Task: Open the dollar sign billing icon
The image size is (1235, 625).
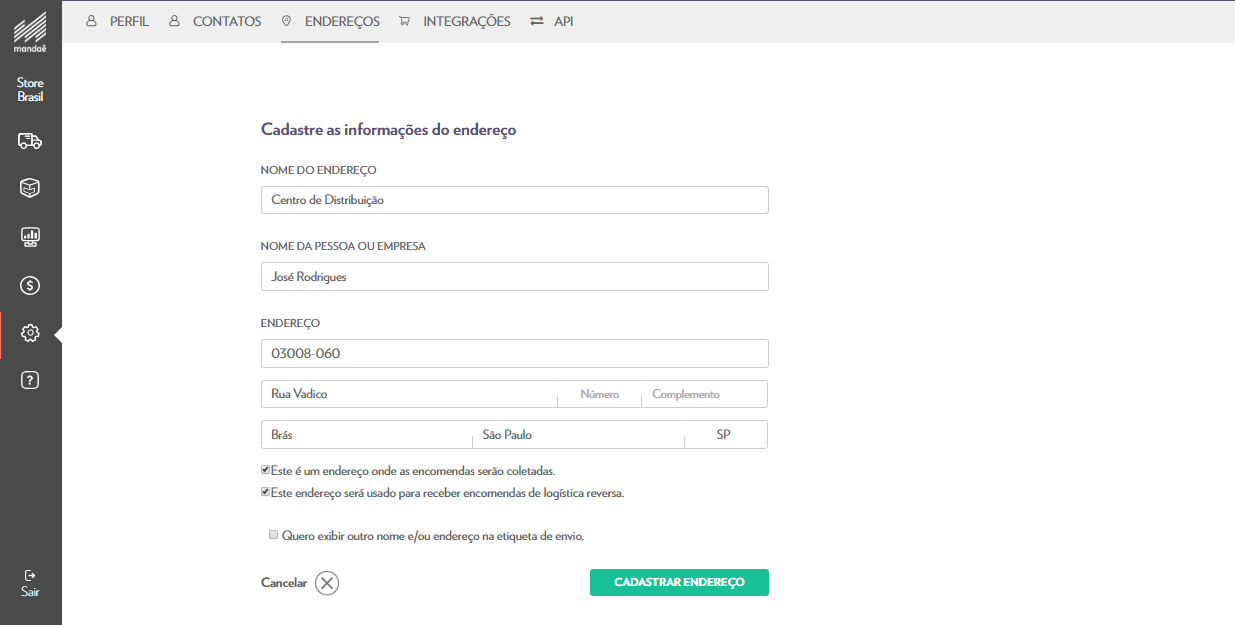Action: 30,286
